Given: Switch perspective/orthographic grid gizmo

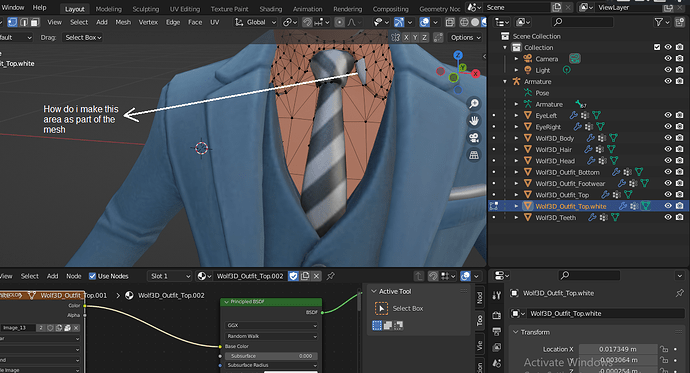Looking at the screenshot, I should click(474, 155).
